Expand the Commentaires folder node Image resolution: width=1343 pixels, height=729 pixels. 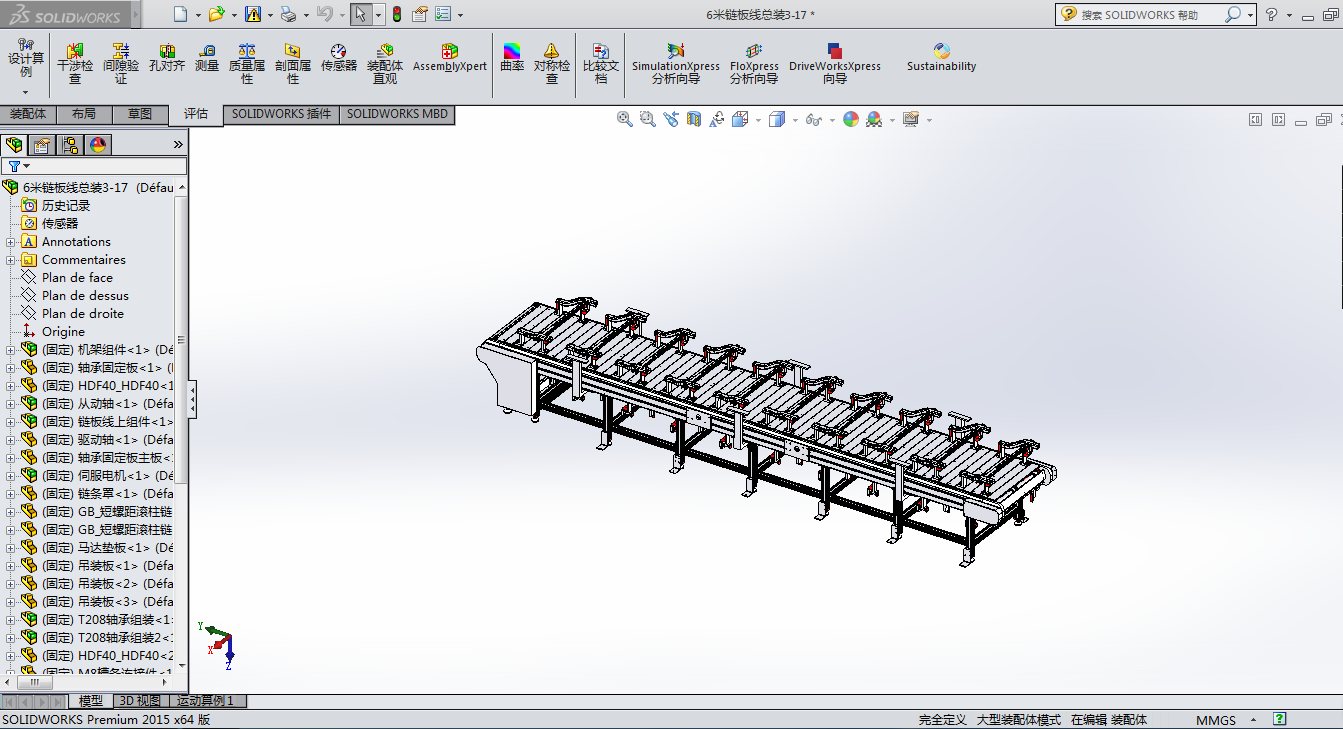11,260
